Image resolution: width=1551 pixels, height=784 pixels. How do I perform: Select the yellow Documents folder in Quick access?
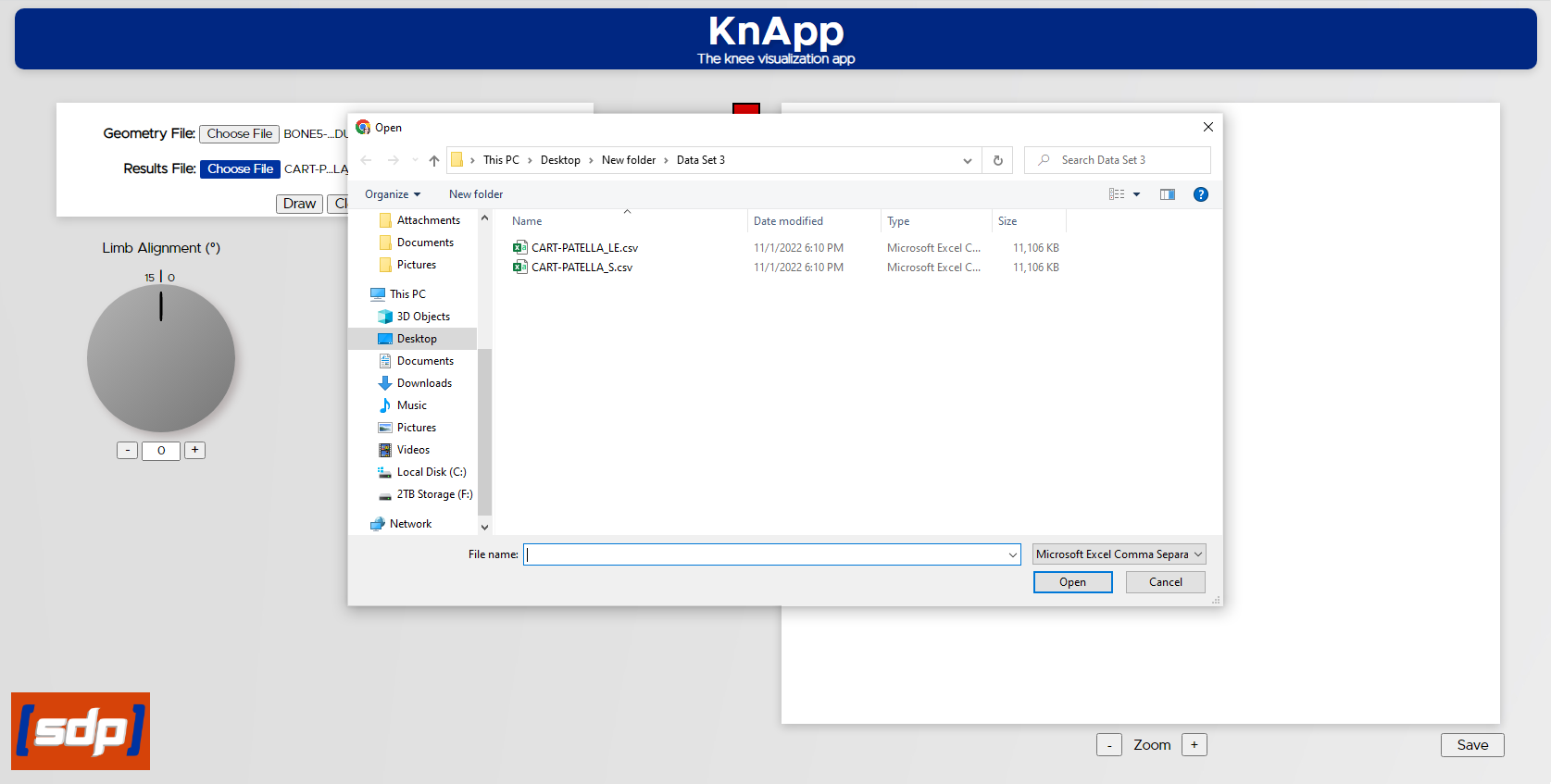(417, 243)
